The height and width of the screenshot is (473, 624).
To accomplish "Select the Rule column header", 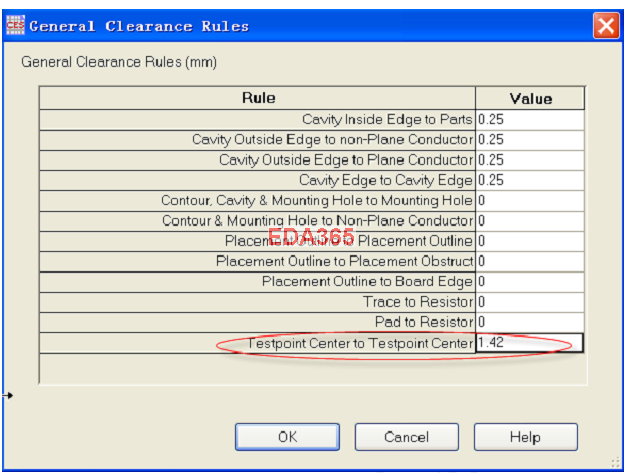I will 257,98.
